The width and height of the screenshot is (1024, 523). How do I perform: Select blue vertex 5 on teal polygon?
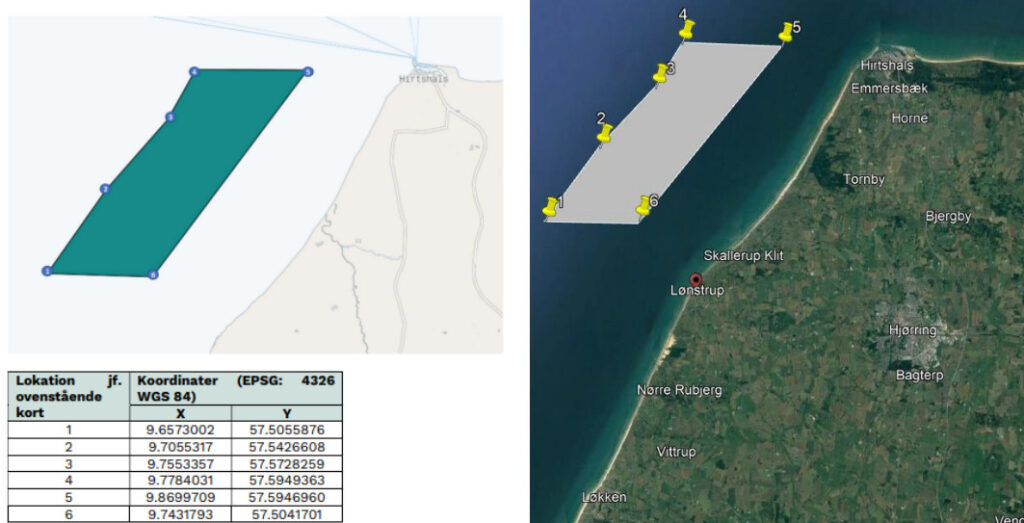tap(308, 72)
